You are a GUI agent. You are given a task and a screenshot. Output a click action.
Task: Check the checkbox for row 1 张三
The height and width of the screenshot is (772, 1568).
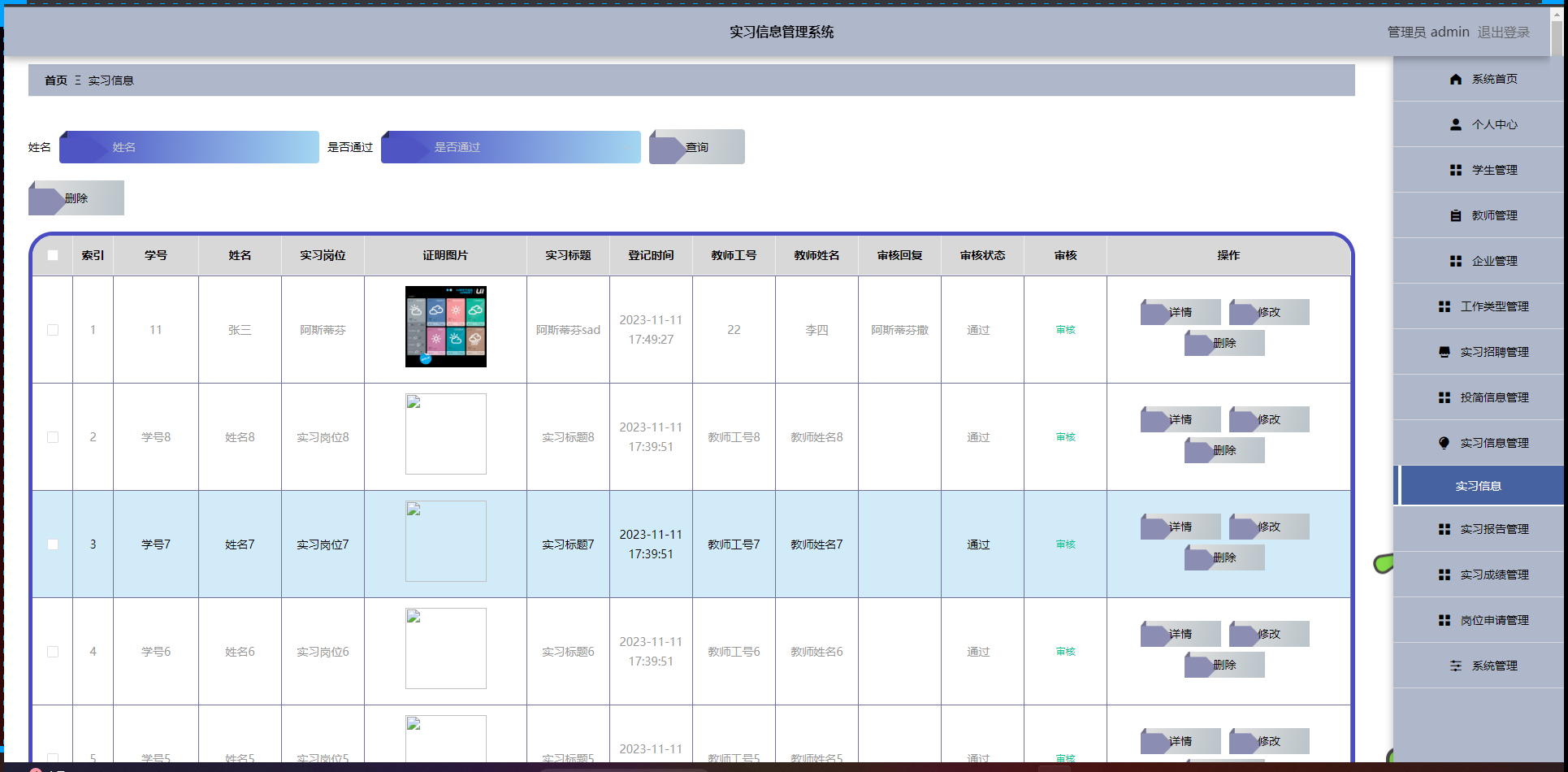(53, 330)
